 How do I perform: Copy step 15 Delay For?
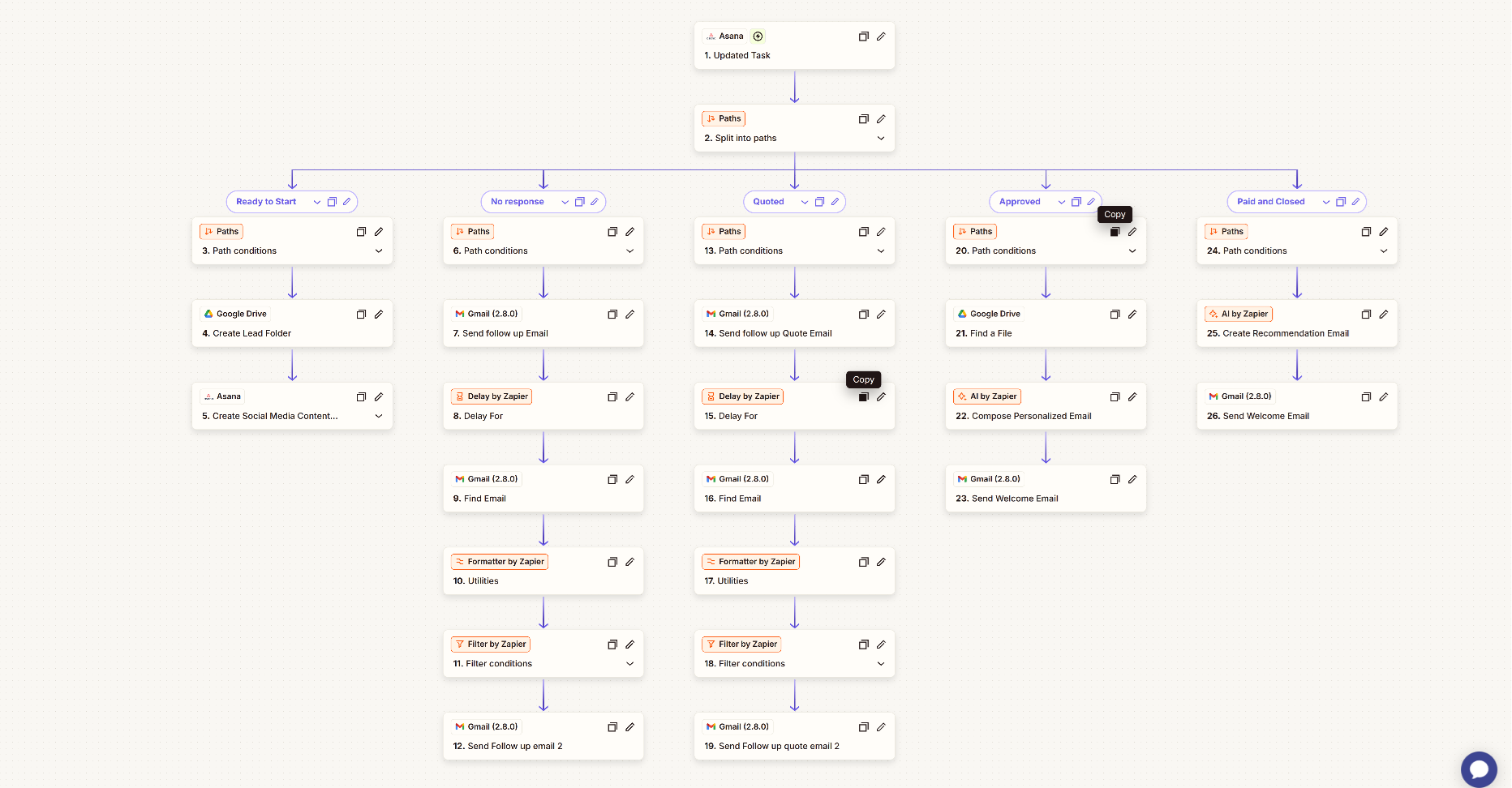(863, 397)
